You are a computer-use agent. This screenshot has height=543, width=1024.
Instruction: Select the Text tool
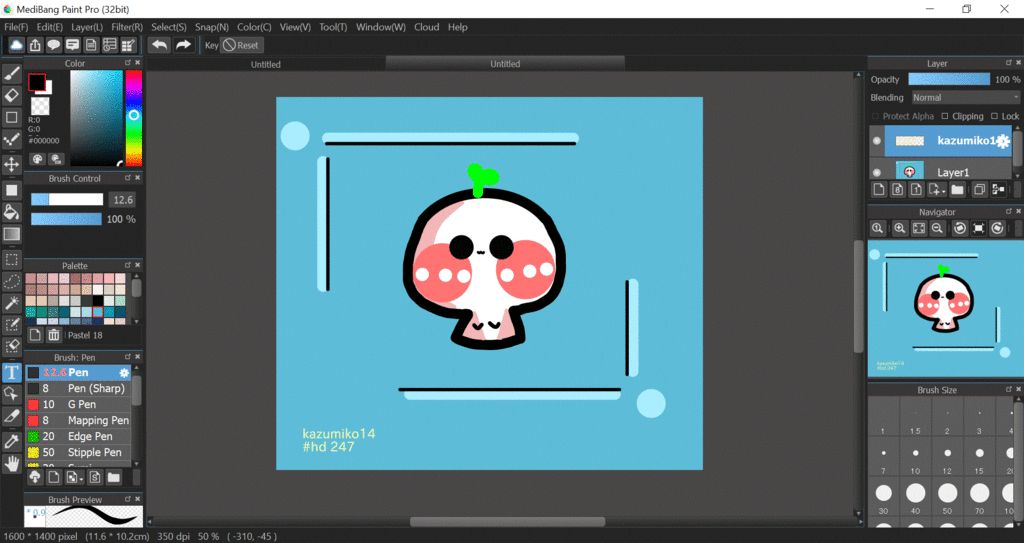point(11,373)
